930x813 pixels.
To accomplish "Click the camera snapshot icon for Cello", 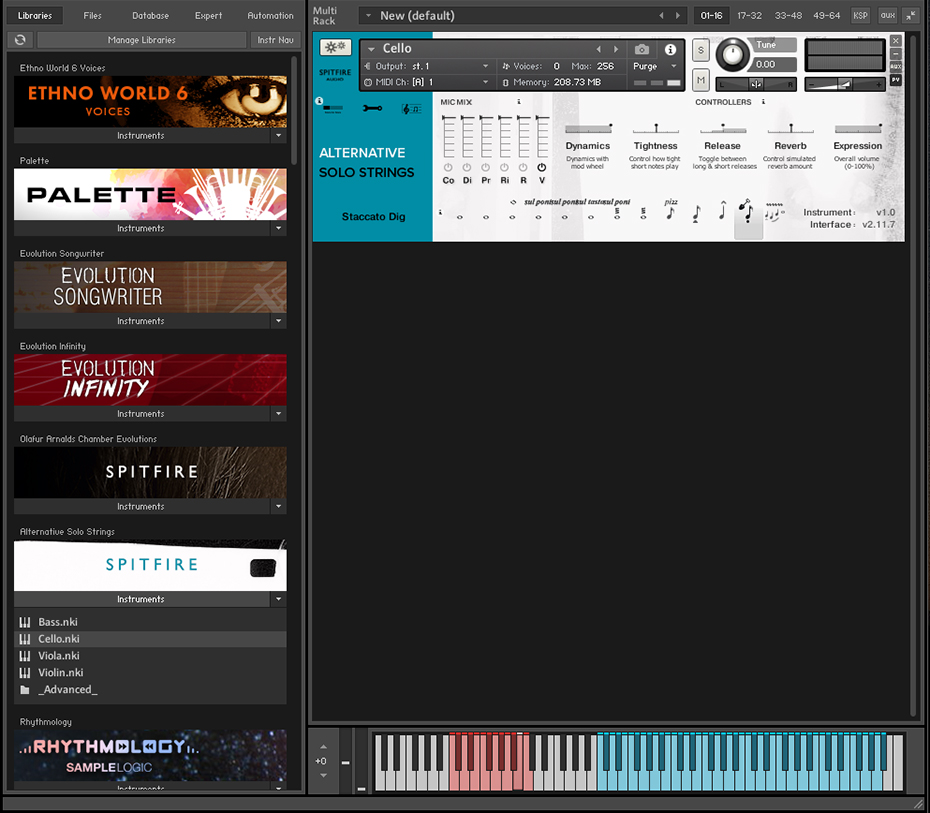I will click(x=641, y=49).
